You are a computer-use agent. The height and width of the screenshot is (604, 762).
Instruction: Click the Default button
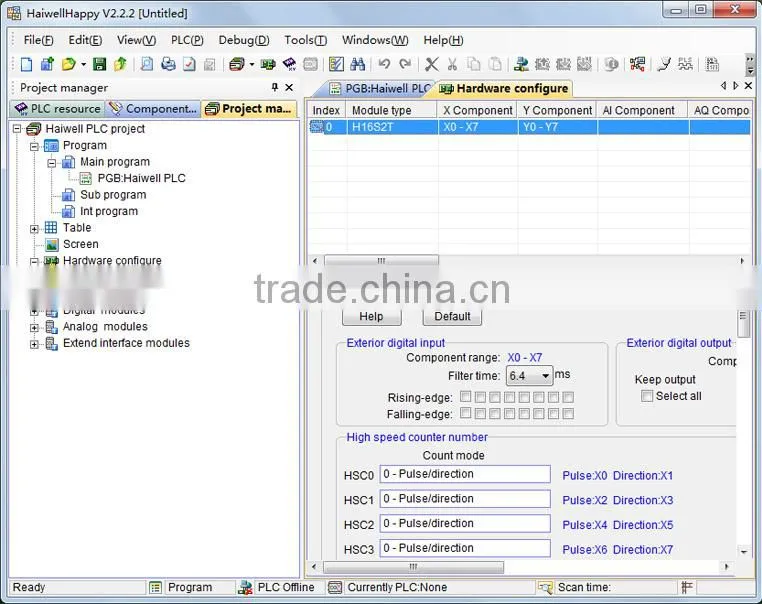tap(452, 316)
